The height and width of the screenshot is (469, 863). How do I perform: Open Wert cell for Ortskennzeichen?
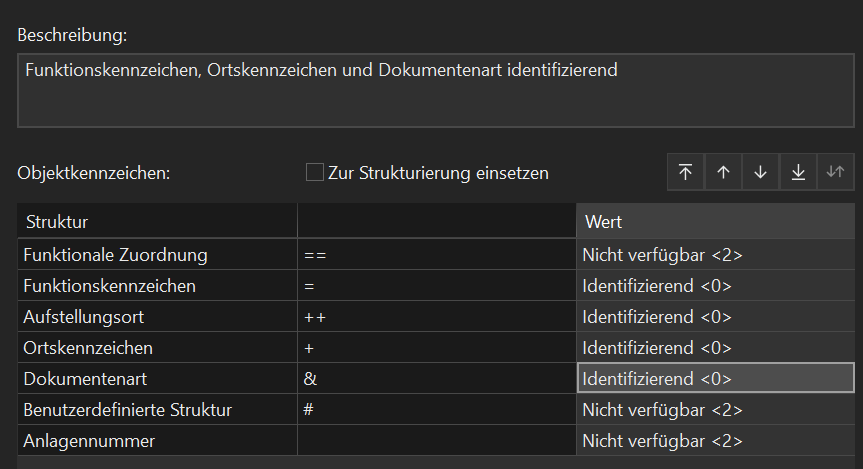715,347
